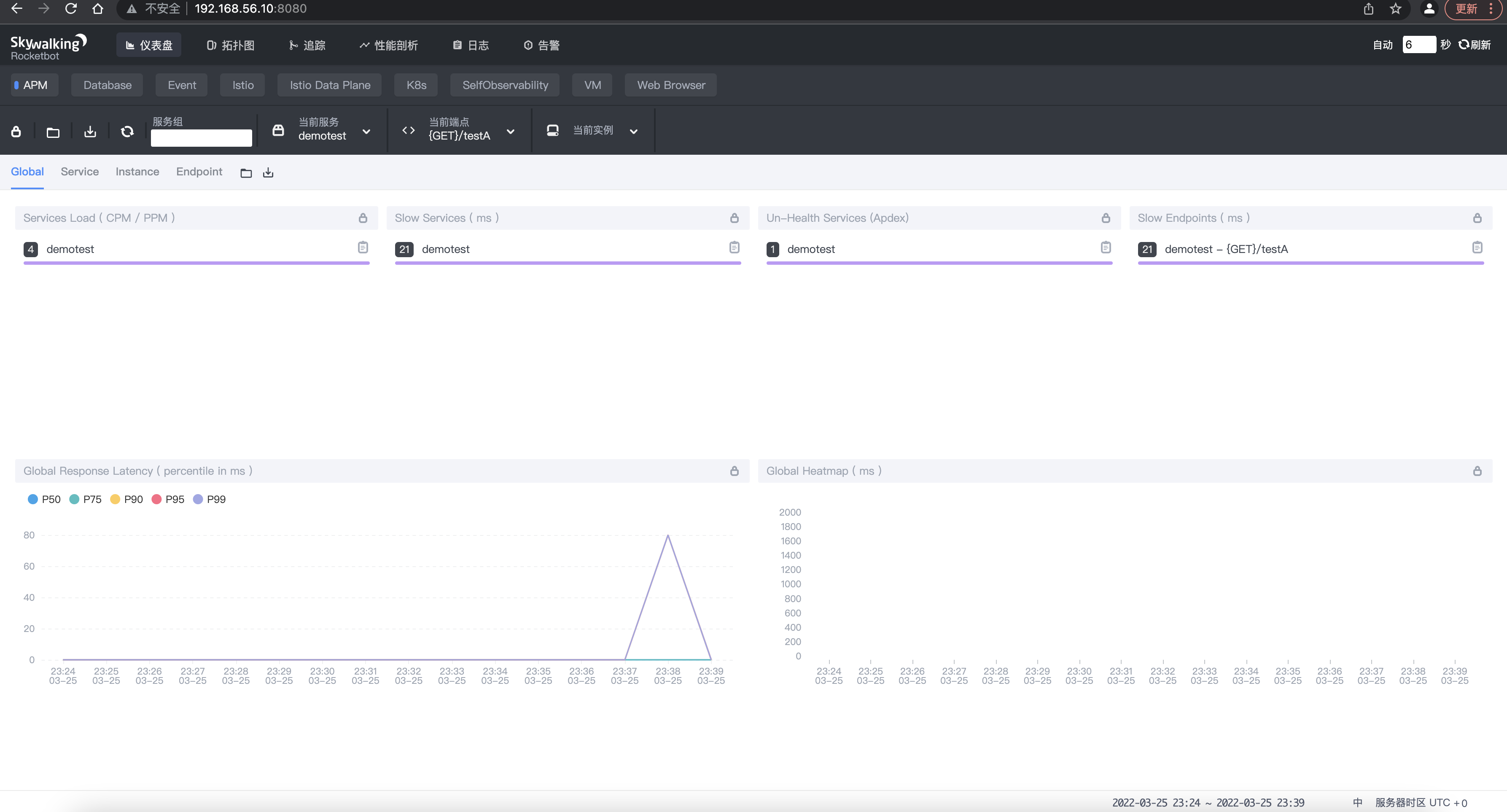Click the address bar URL 192.168.56.10:8080
The image size is (1507, 812).
tap(250, 9)
